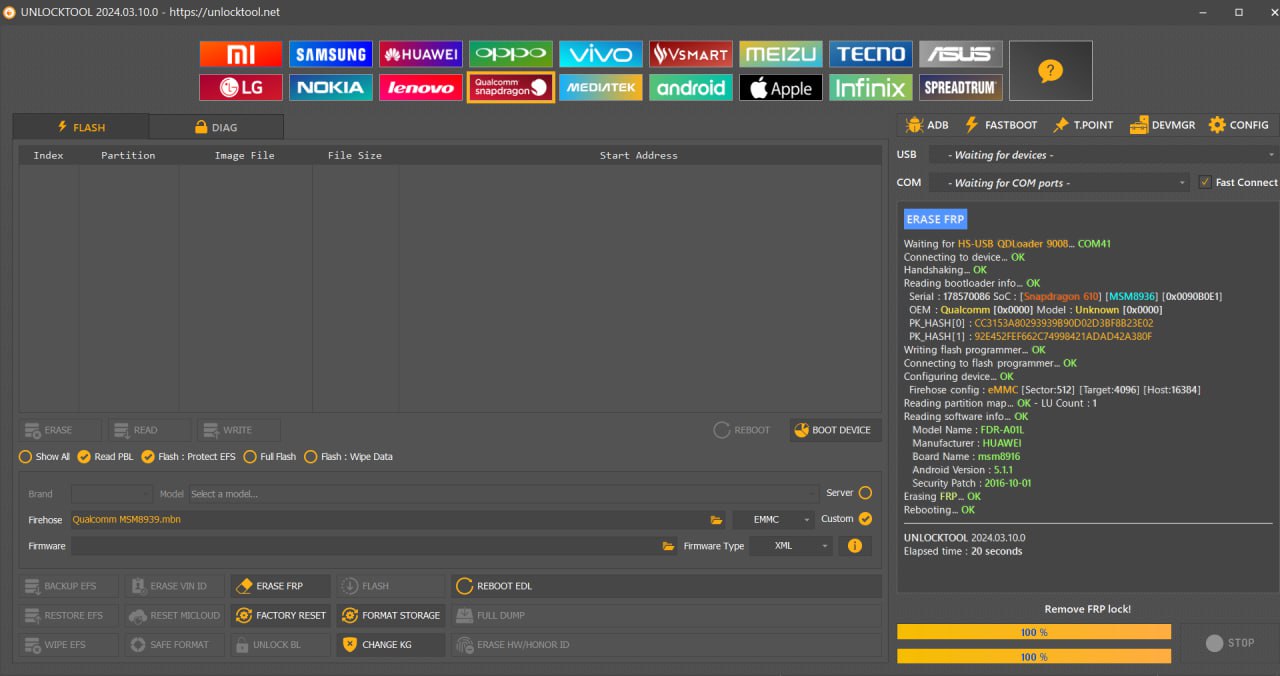Select the Tecno brand logo
The width and height of the screenshot is (1280, 676).
871,54
